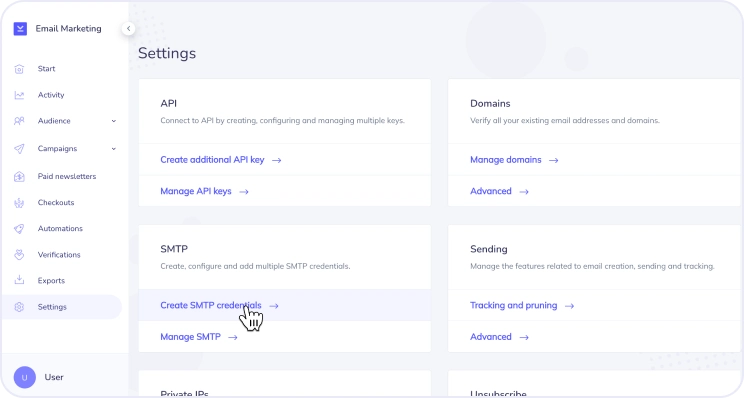This screenshot has height=398, width=744.
Task: Expand the Campaigns submenu chevron
Action: coord(114,148)
